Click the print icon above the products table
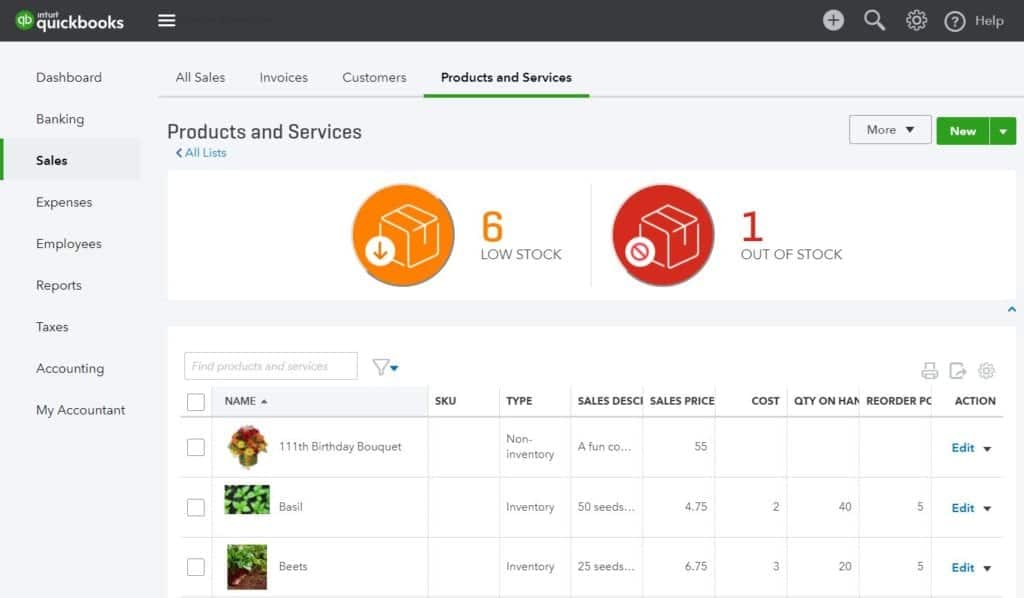 [x=930, y=371]
